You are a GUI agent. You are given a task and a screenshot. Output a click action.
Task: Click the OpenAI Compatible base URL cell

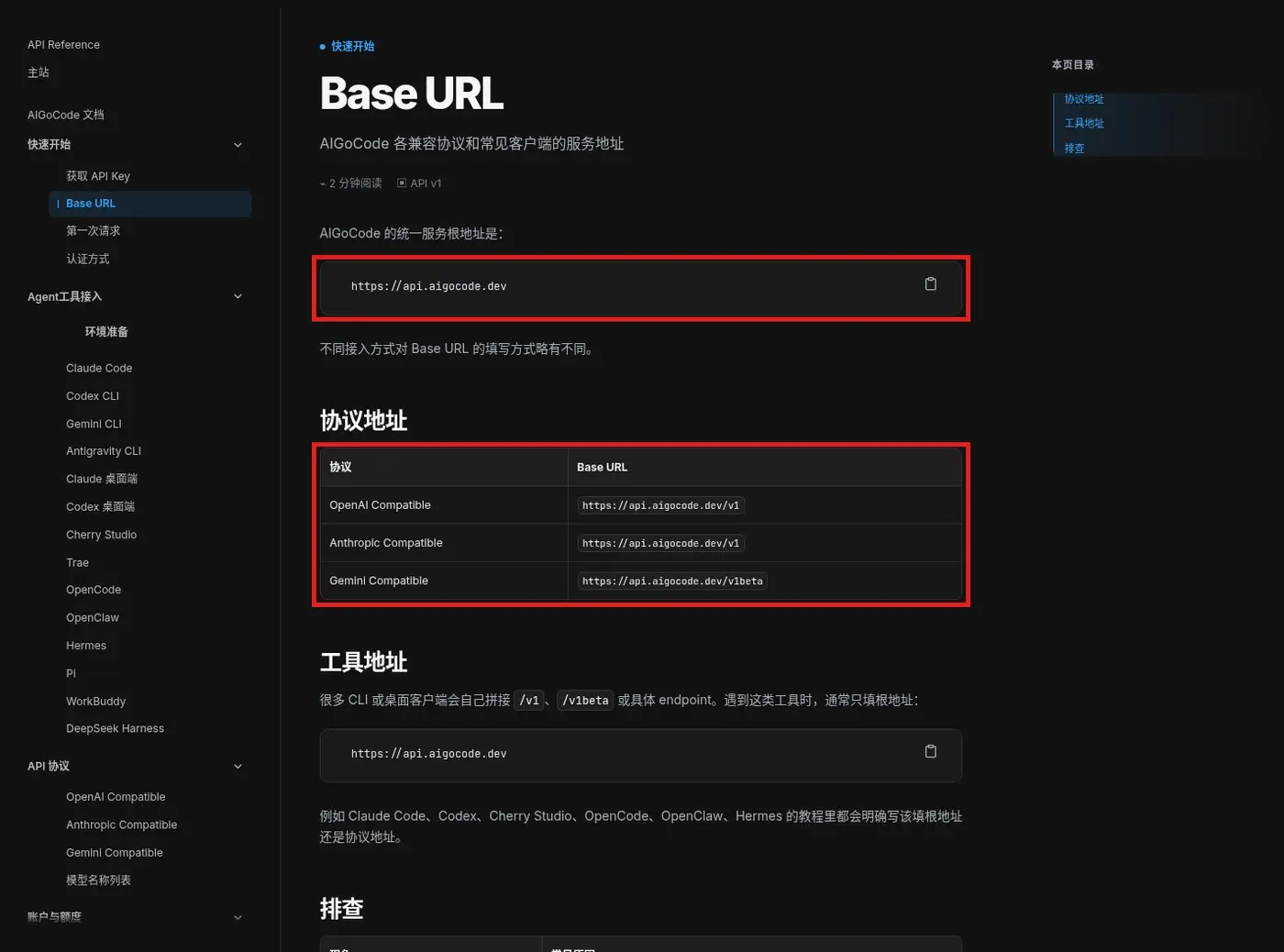pyautogui.click(x=660, y=505)
